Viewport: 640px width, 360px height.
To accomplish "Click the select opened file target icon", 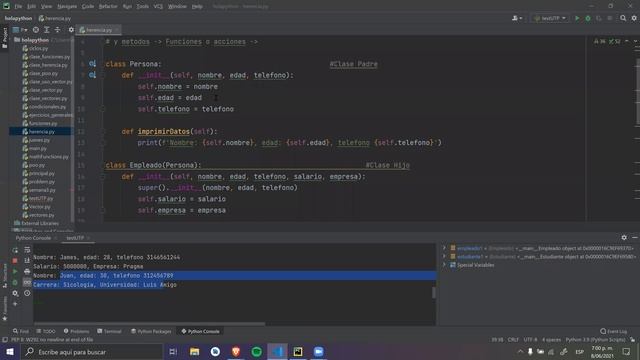I will (x=36, y=30).
